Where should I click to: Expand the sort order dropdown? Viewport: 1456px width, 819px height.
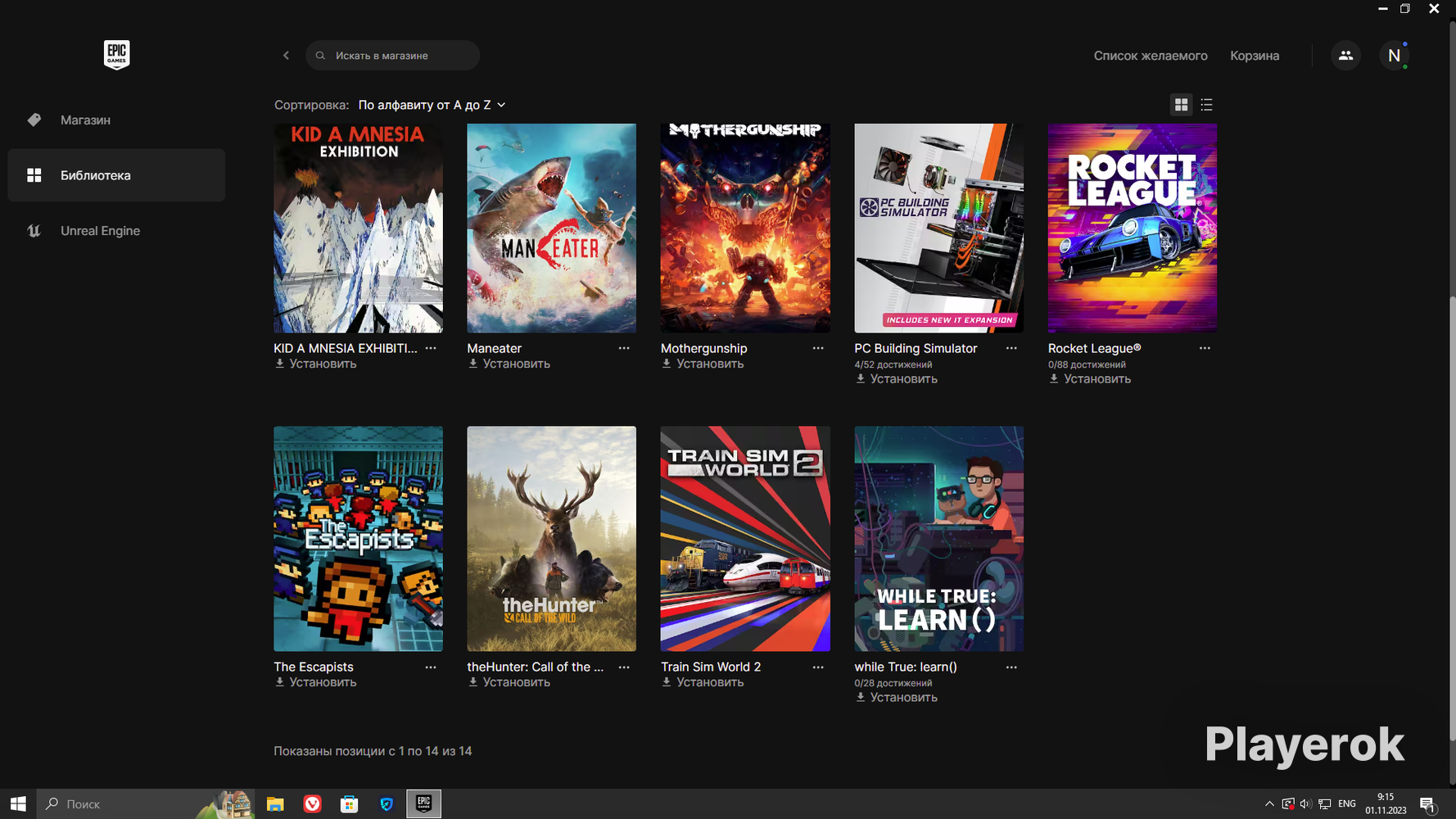(x=432, y=105)
